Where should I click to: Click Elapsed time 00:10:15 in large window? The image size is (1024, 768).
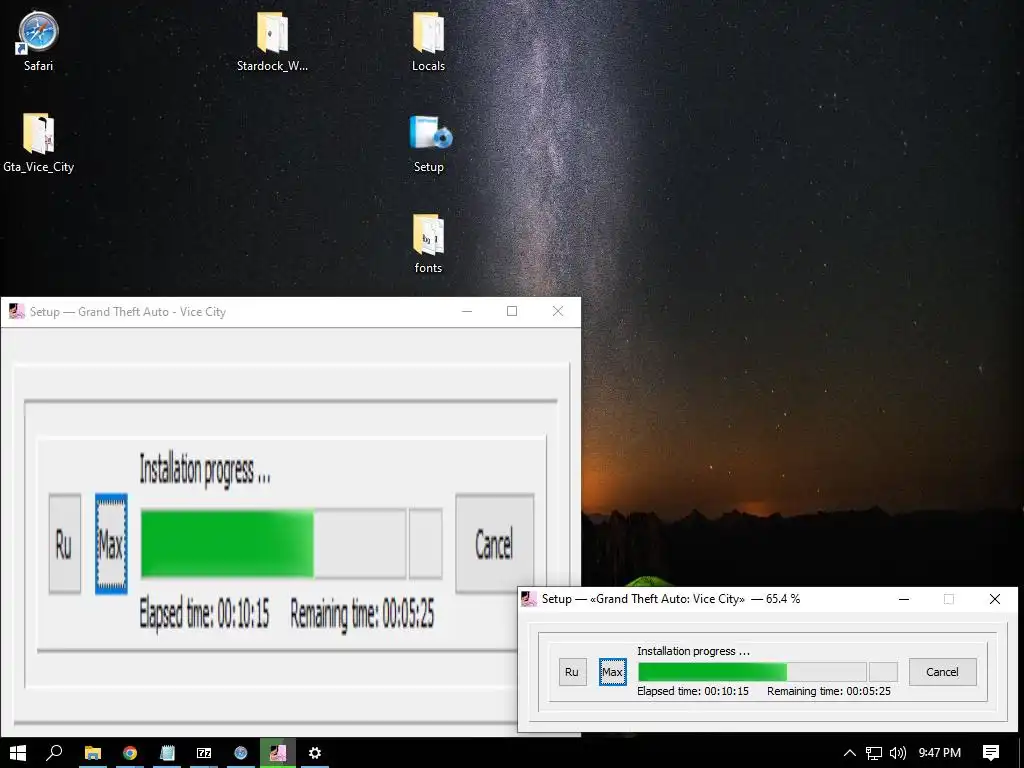click(x=204, y=614)
